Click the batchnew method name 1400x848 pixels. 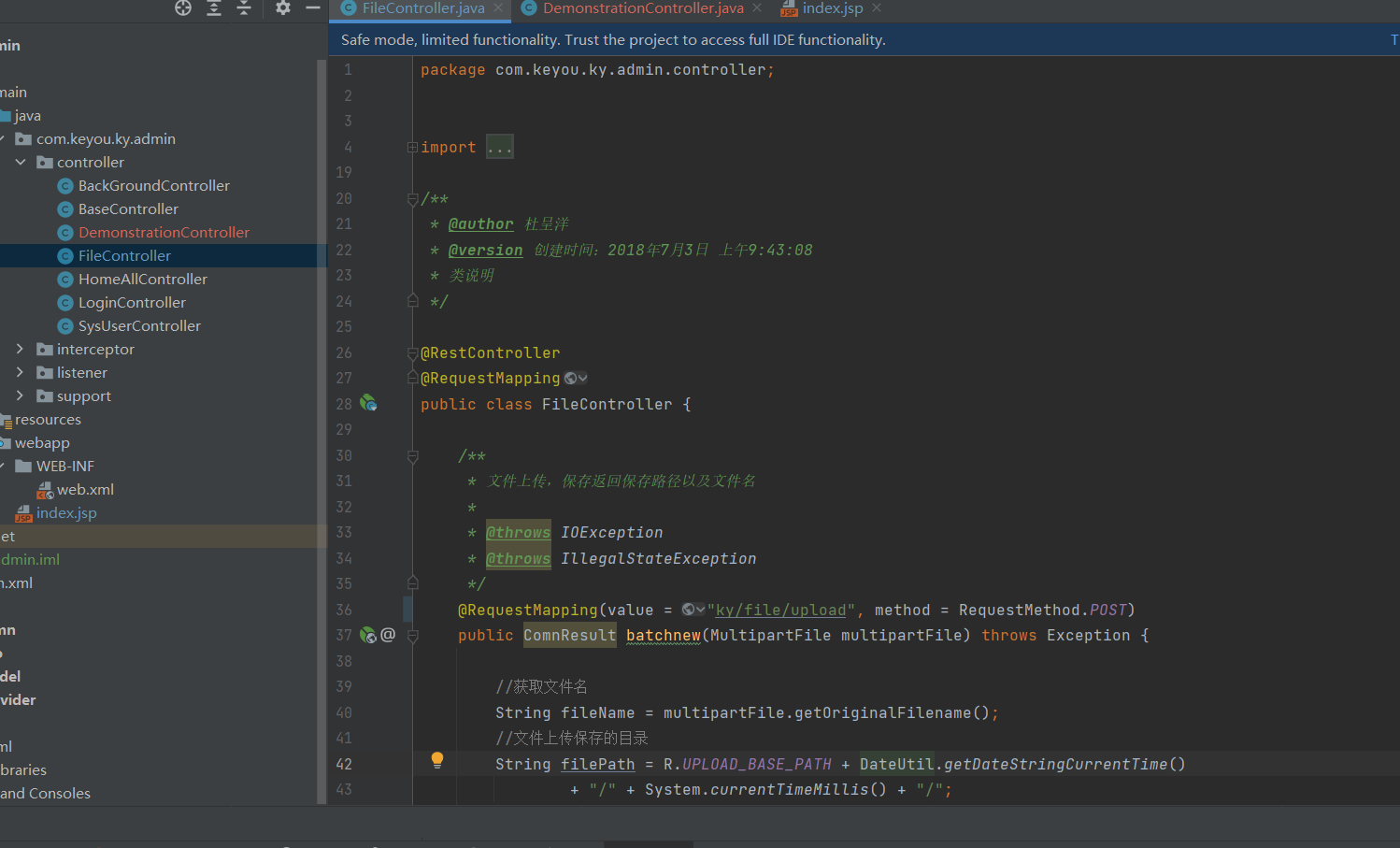664,635
